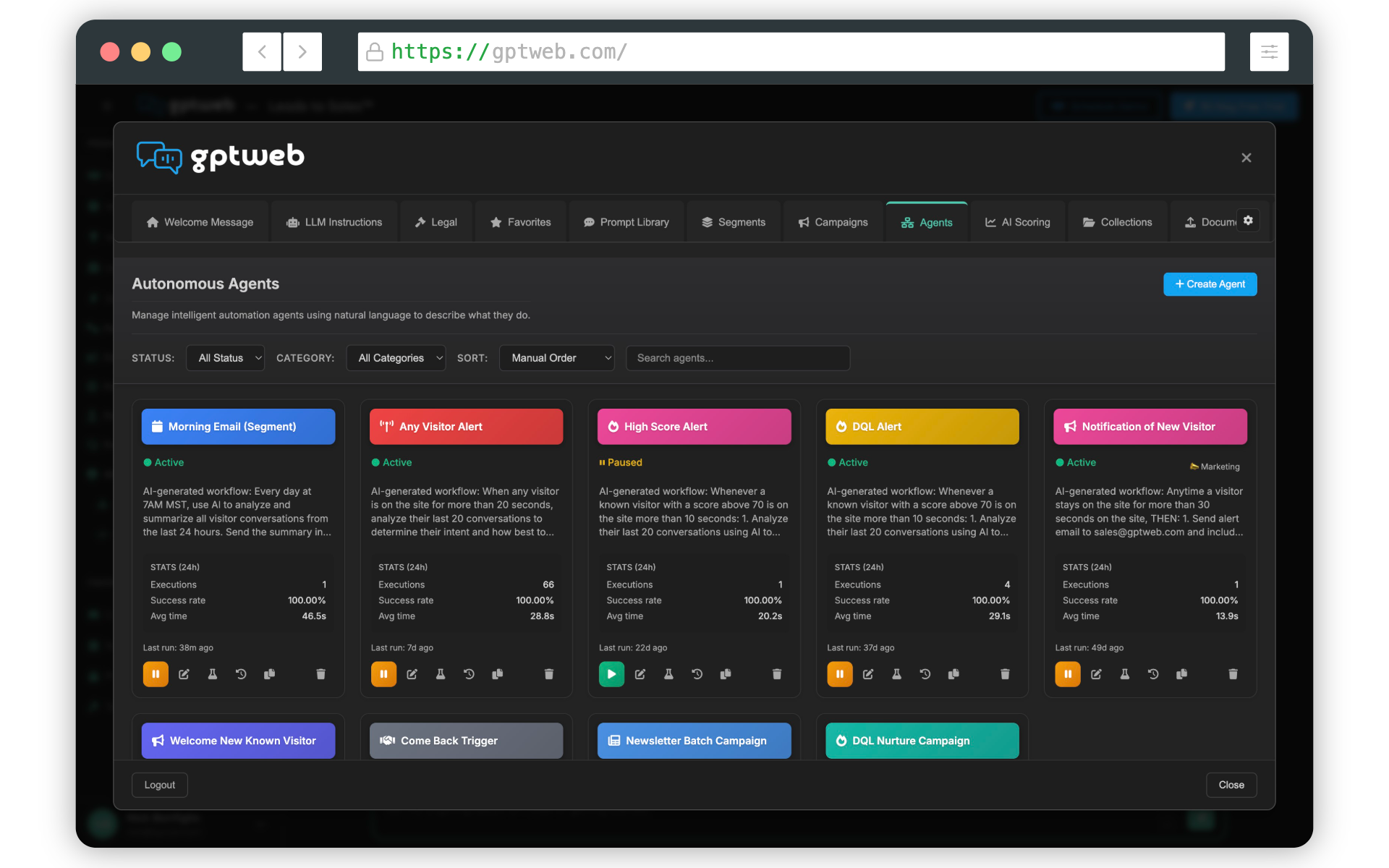The image size is (1389, 868).
Task: Open the Collections tab
Action: 1117,222
